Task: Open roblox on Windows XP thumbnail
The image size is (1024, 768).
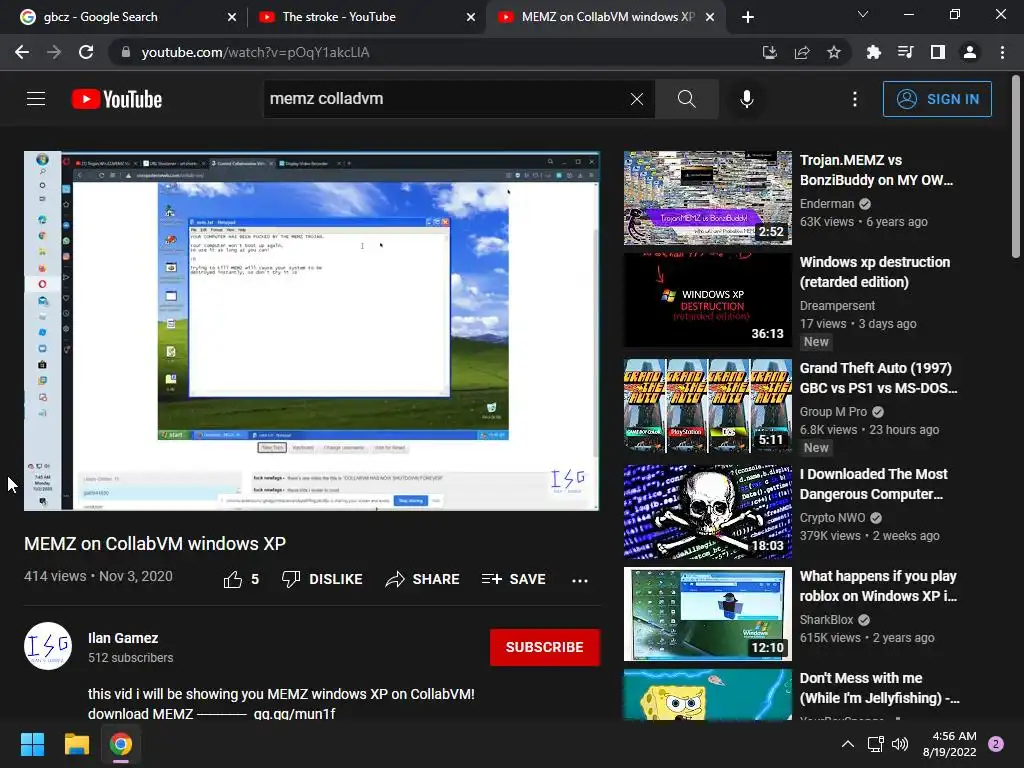Action: click(708, 614)
